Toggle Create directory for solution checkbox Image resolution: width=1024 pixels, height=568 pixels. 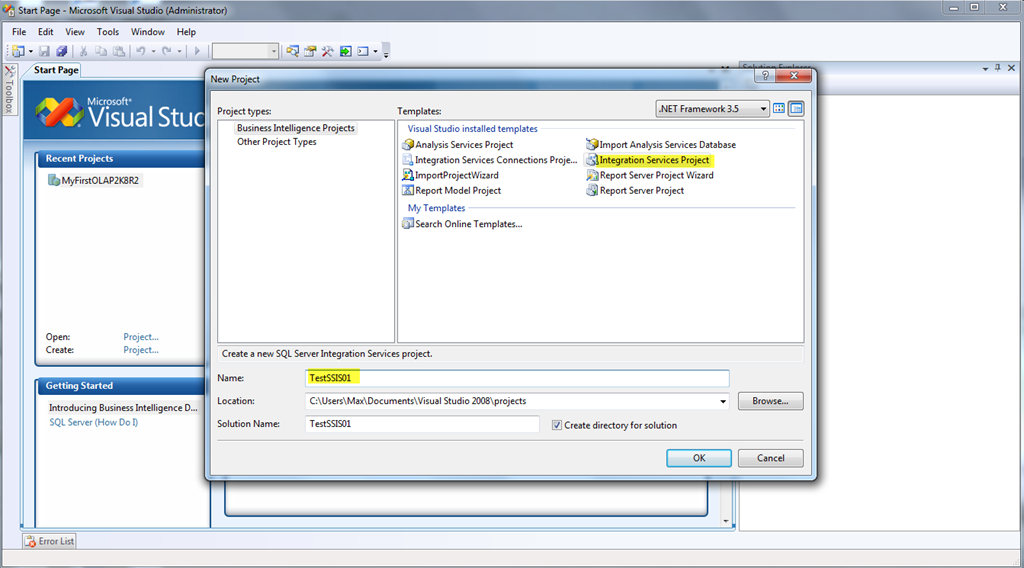(556, 425)
